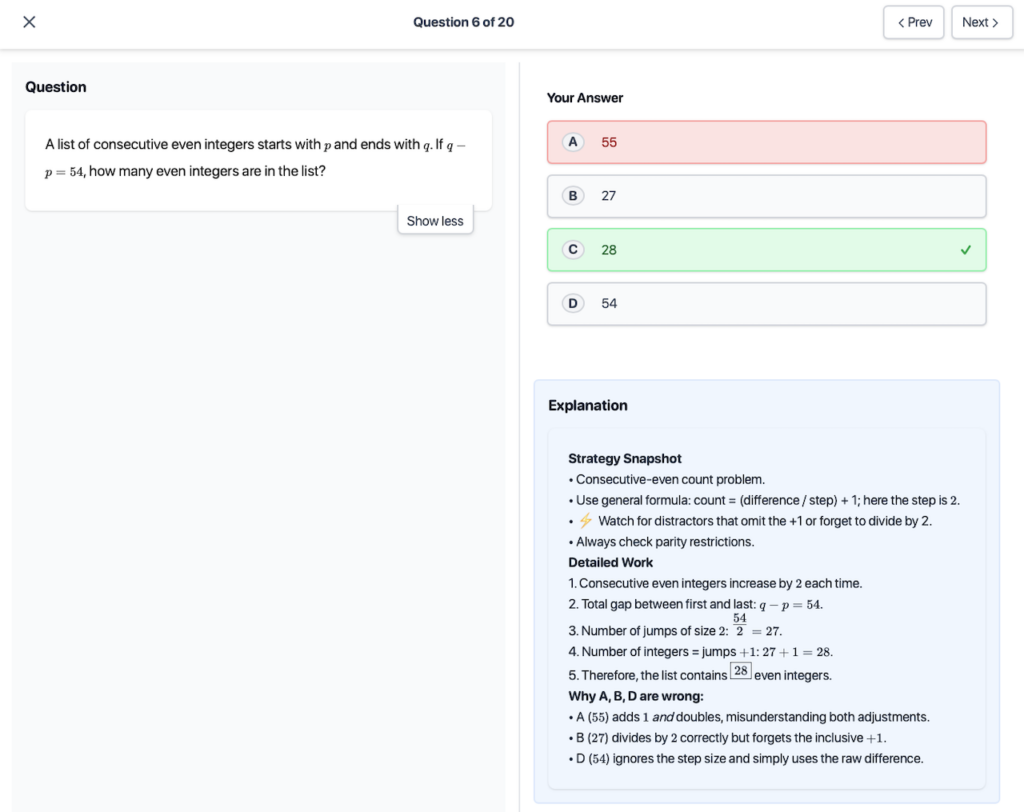Click the Question heading in left panel
Screen dimensions: 1024x812
coord(56,87)
